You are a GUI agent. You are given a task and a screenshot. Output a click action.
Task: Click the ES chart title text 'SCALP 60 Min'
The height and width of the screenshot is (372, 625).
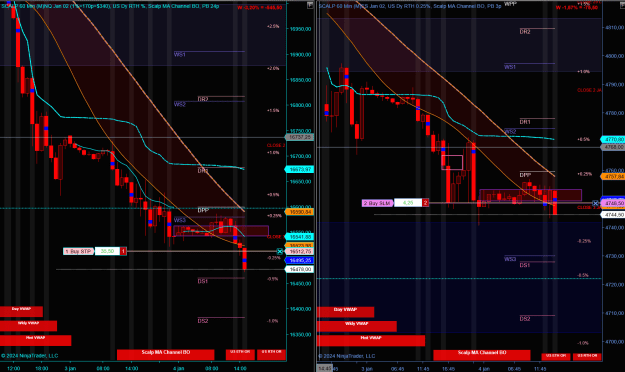336,6
